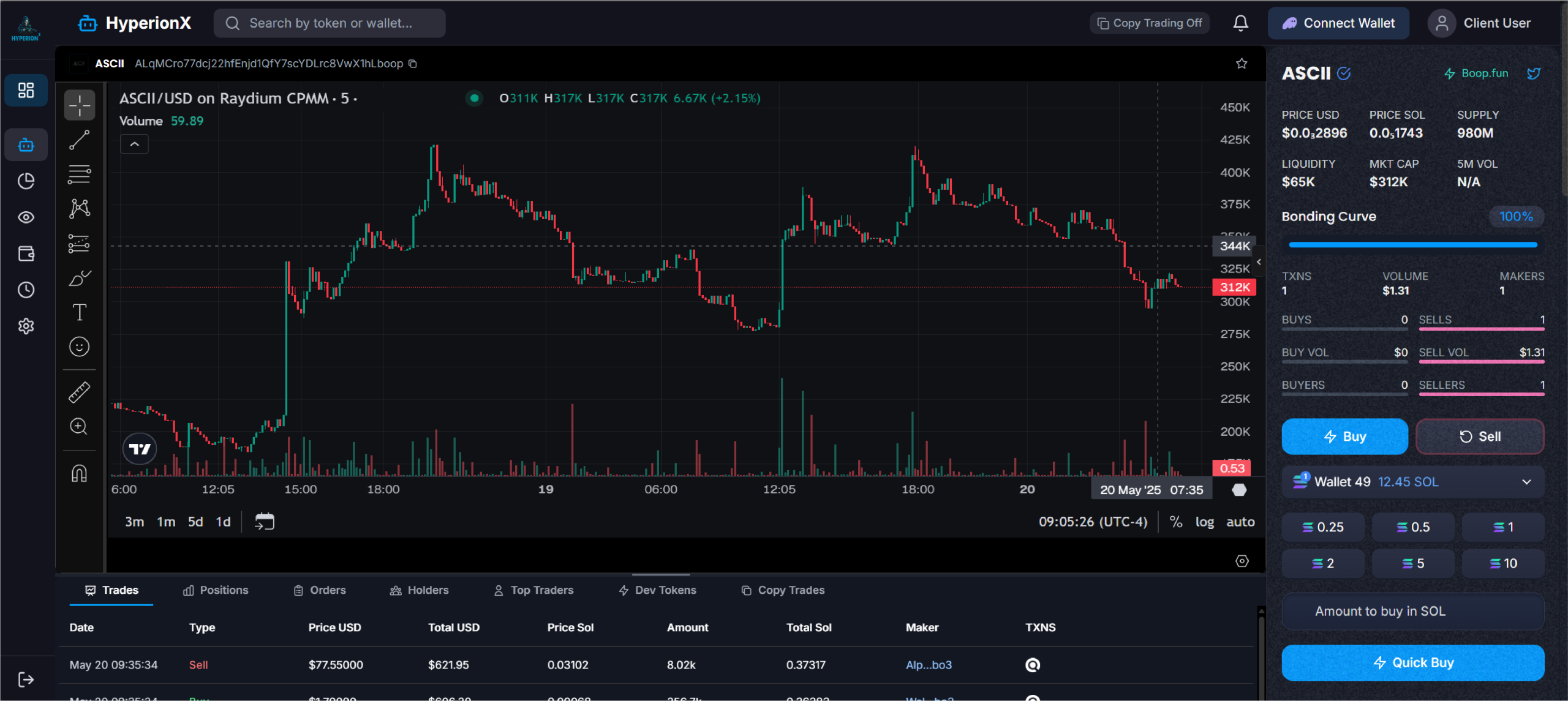Select the ruler measure tool
The width and height of the screenshot is (1568, 701).
point(80,392)
